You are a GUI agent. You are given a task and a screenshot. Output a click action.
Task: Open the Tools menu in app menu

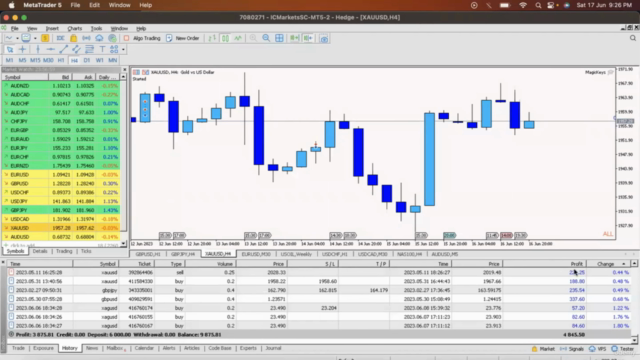pyautogui.click(x=96, y=29)
